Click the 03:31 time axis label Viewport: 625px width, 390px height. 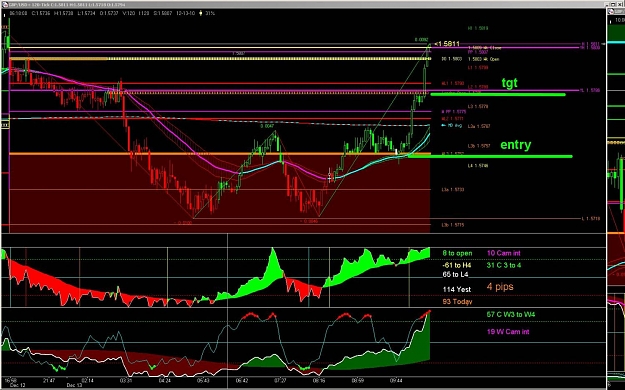pos(126,380)
